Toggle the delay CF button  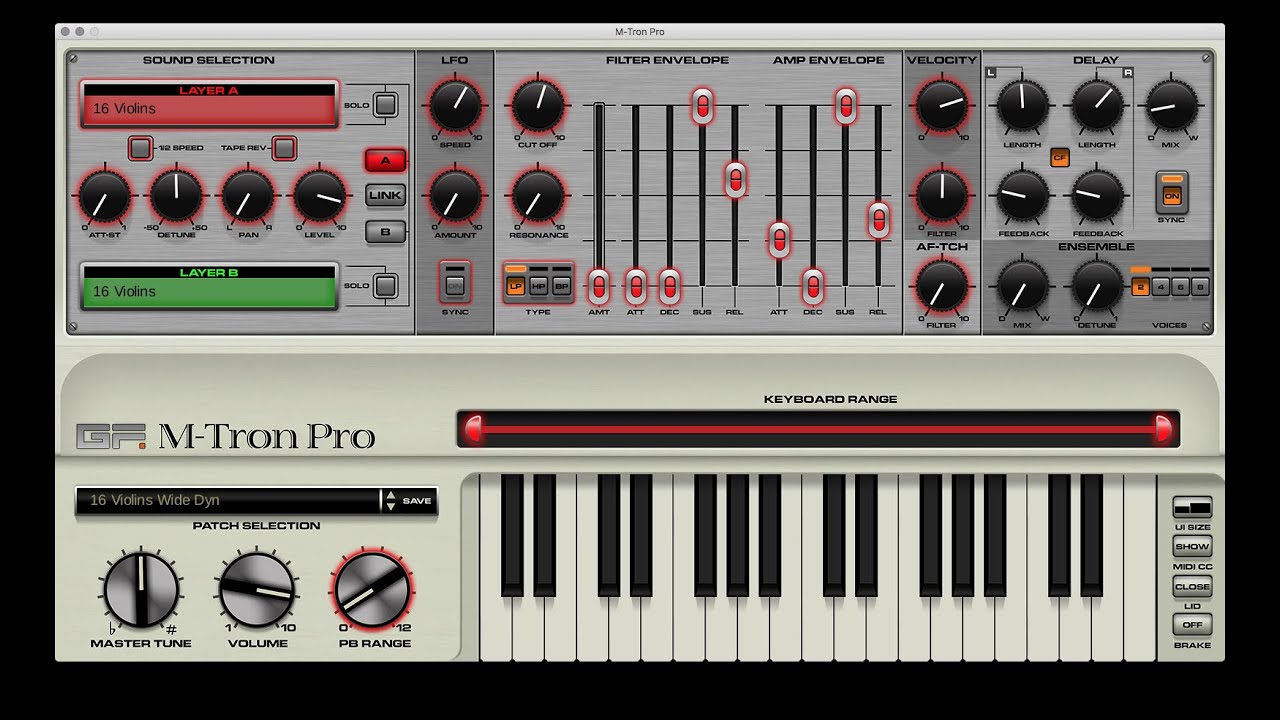[x=1060, y=157]
